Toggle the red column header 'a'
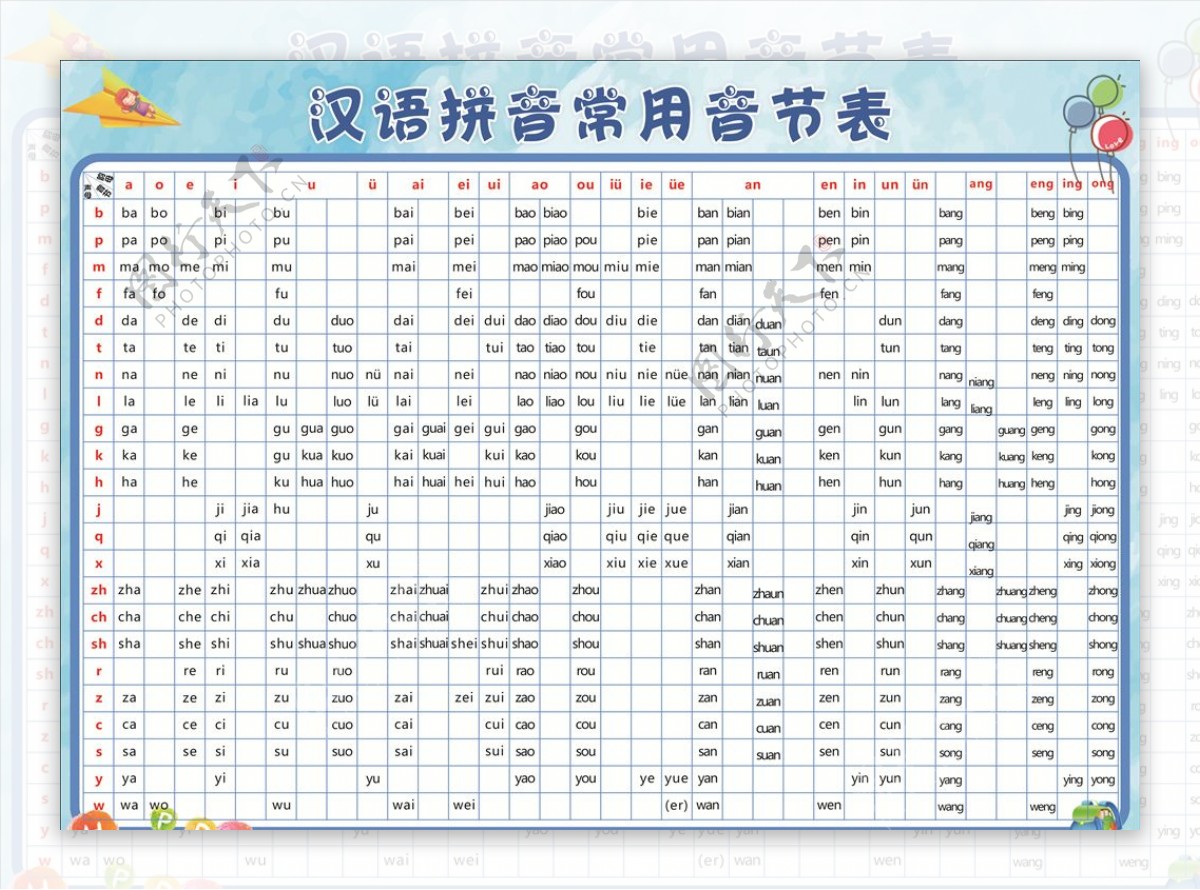The width and height of the screenshot is (1200, 890). click(128, 185)
